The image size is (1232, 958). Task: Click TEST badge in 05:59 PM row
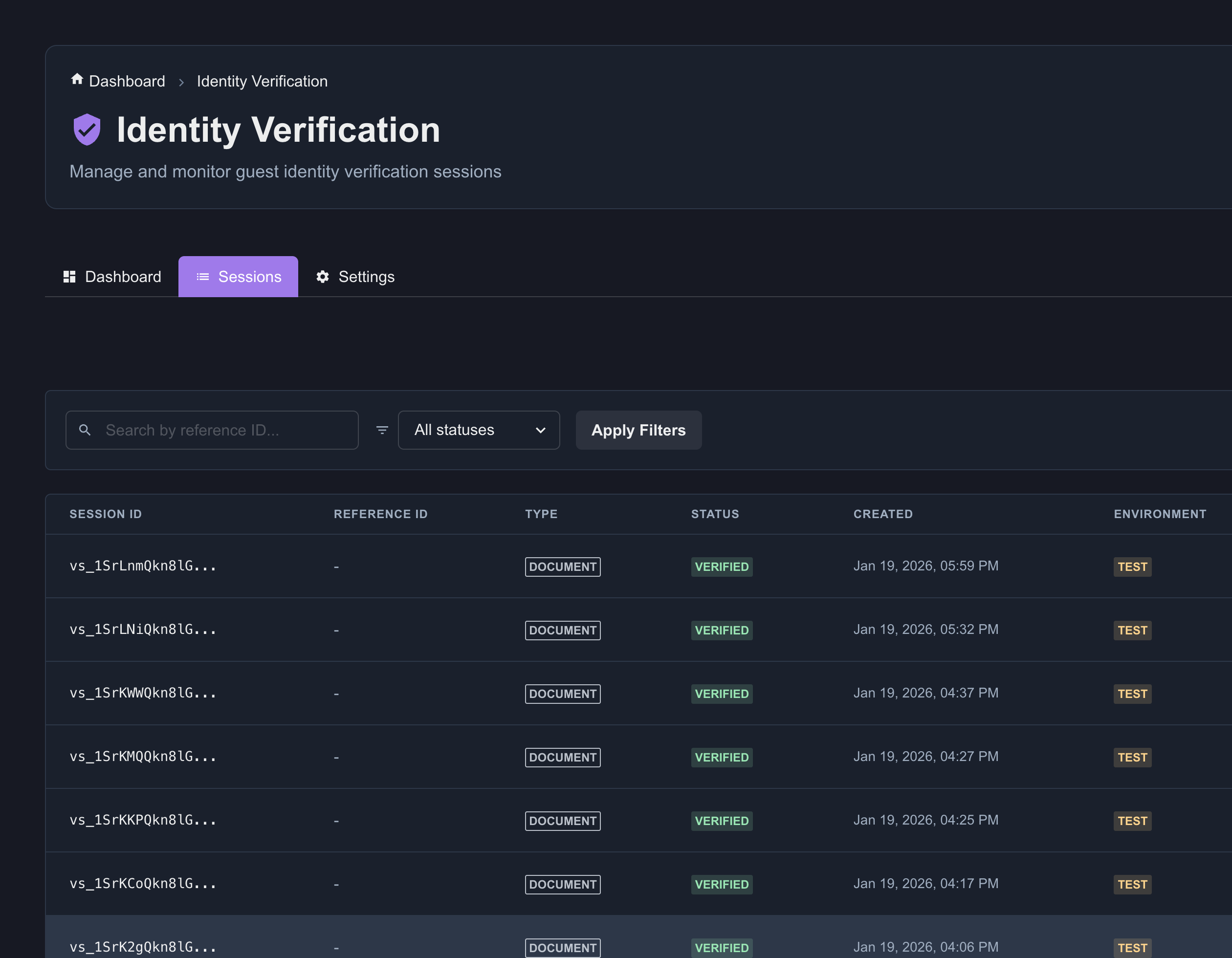1133,566
